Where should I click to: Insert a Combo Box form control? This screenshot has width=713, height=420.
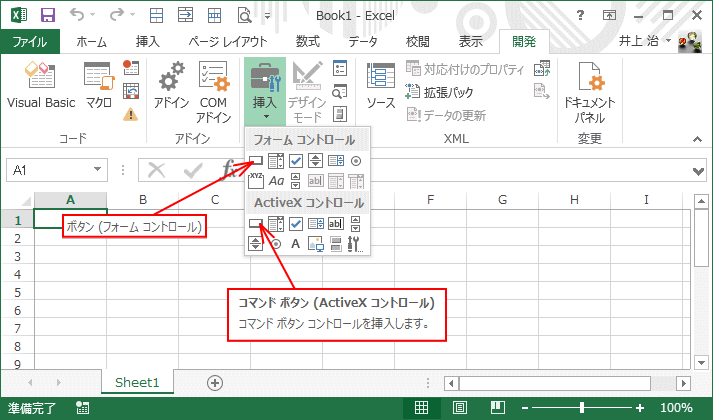276,160
